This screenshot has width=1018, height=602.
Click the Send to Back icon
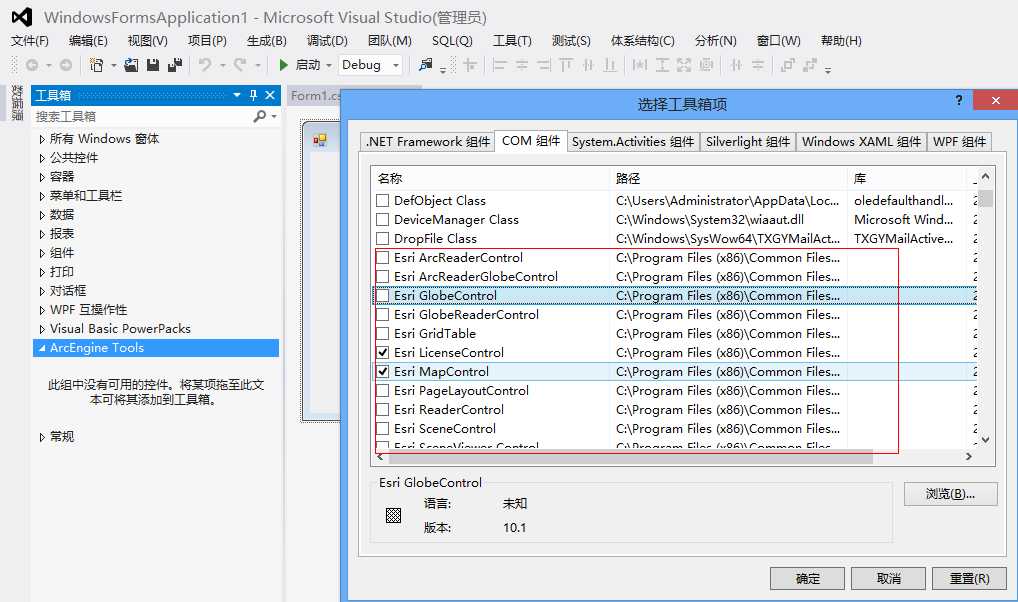810,65
